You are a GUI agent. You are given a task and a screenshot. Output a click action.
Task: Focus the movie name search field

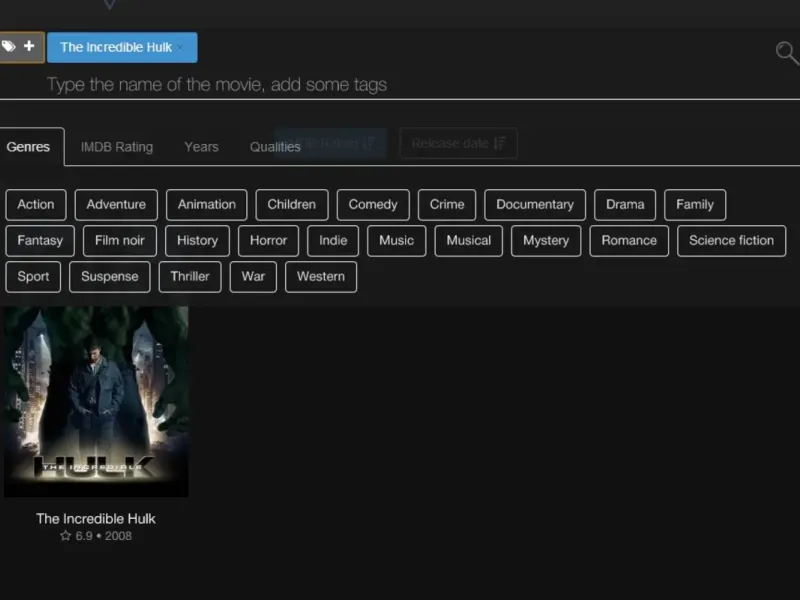click(398, 85)
